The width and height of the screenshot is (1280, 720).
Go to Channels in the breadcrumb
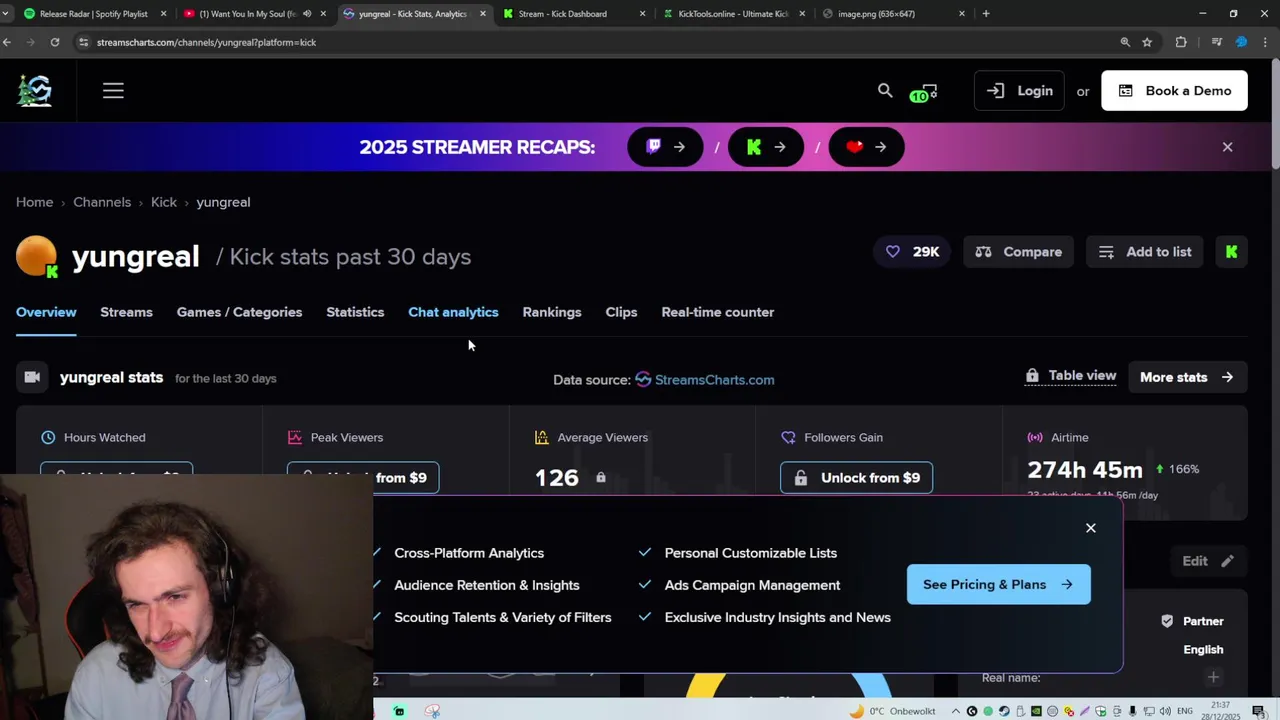coord(102,202)
